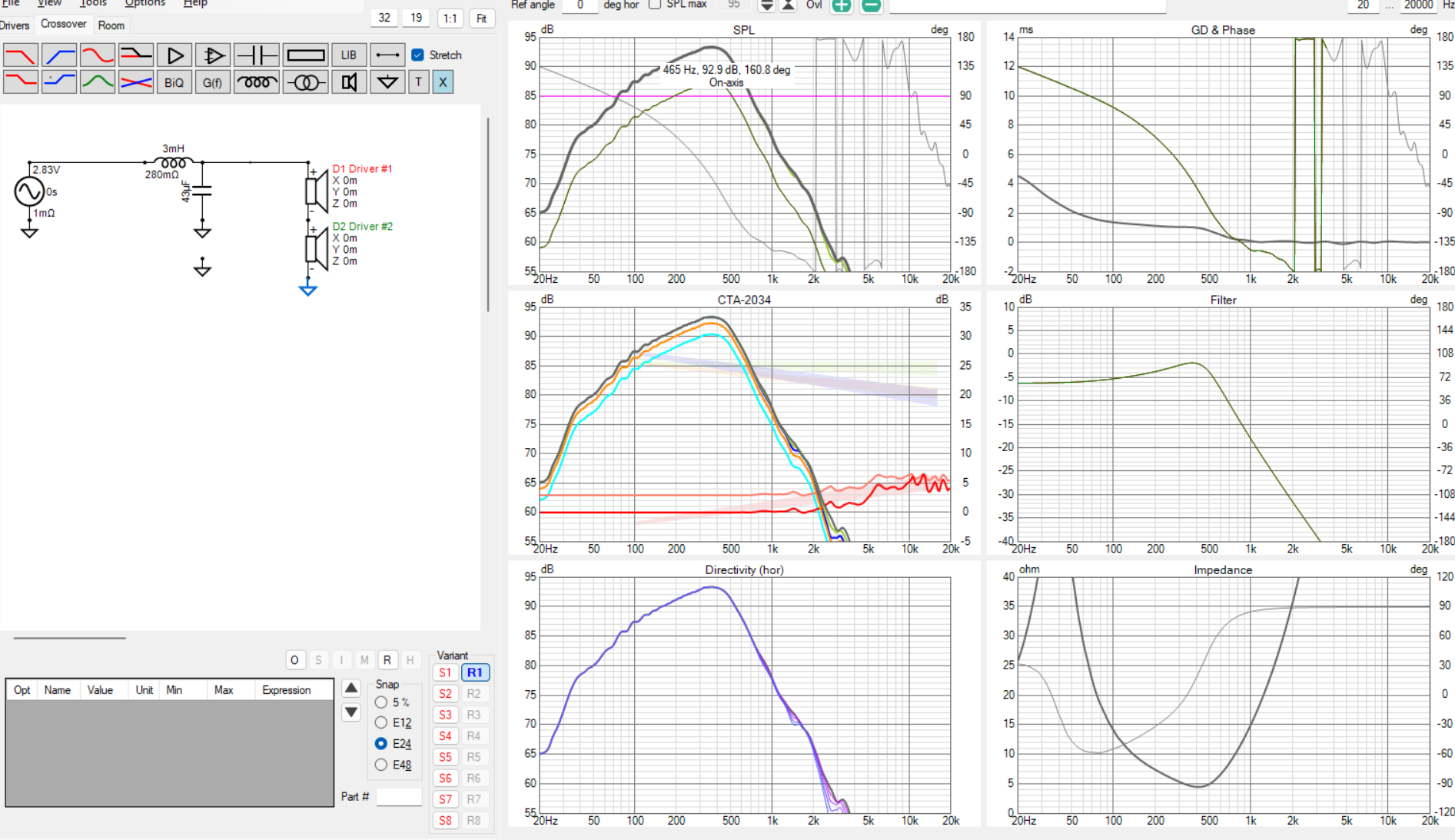Insert a BiQ biquad block
Screen dimensions: 1455x840
coord(174,82)
